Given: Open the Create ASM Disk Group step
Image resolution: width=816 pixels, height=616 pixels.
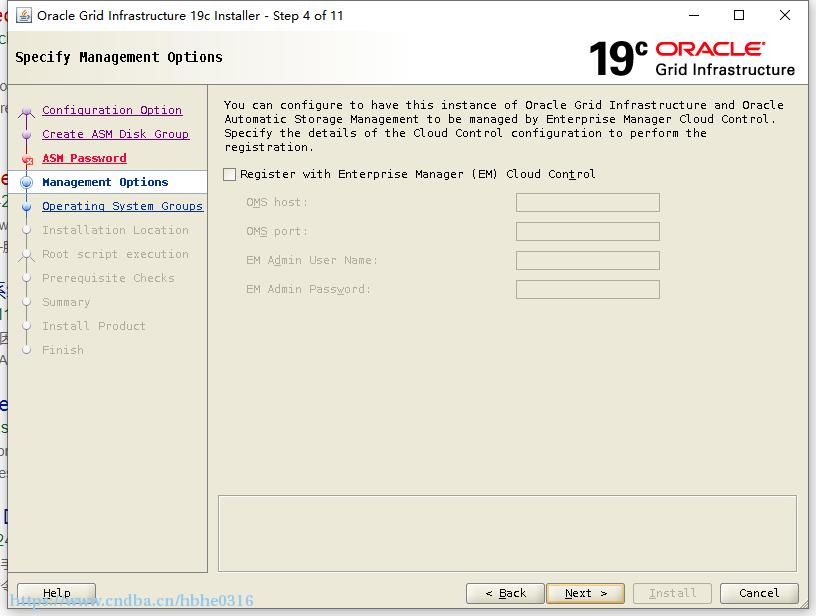Looking at the screenshot, I should tap(116, 134).
